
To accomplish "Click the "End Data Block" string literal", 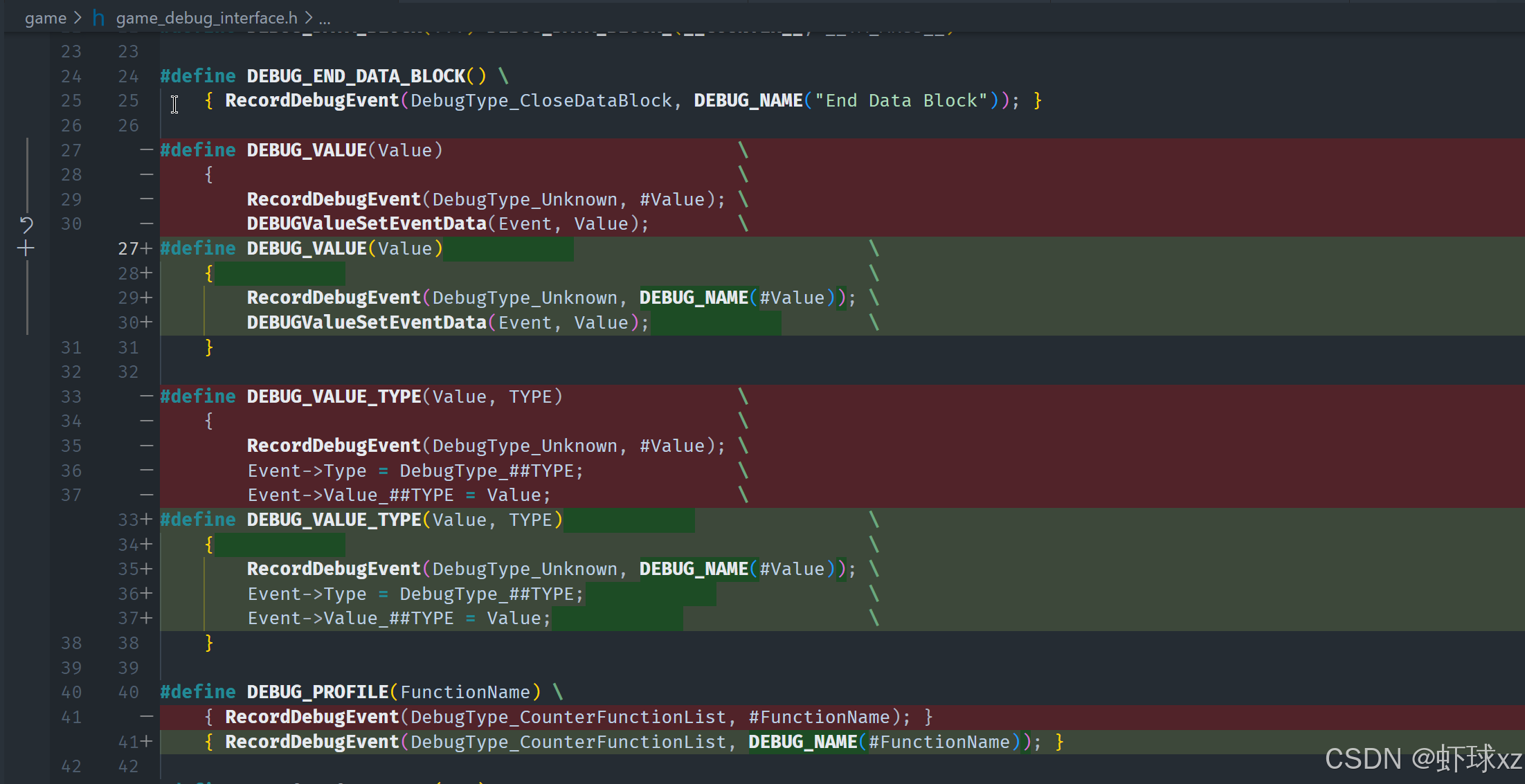I will (901, 100).
